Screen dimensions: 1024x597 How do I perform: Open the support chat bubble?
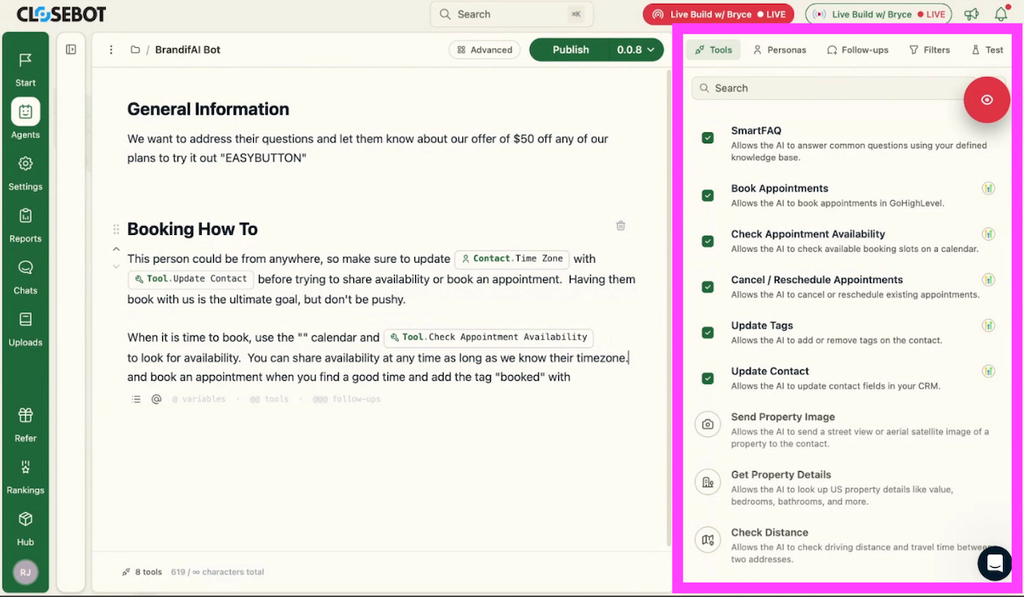[x=994, y=562]
